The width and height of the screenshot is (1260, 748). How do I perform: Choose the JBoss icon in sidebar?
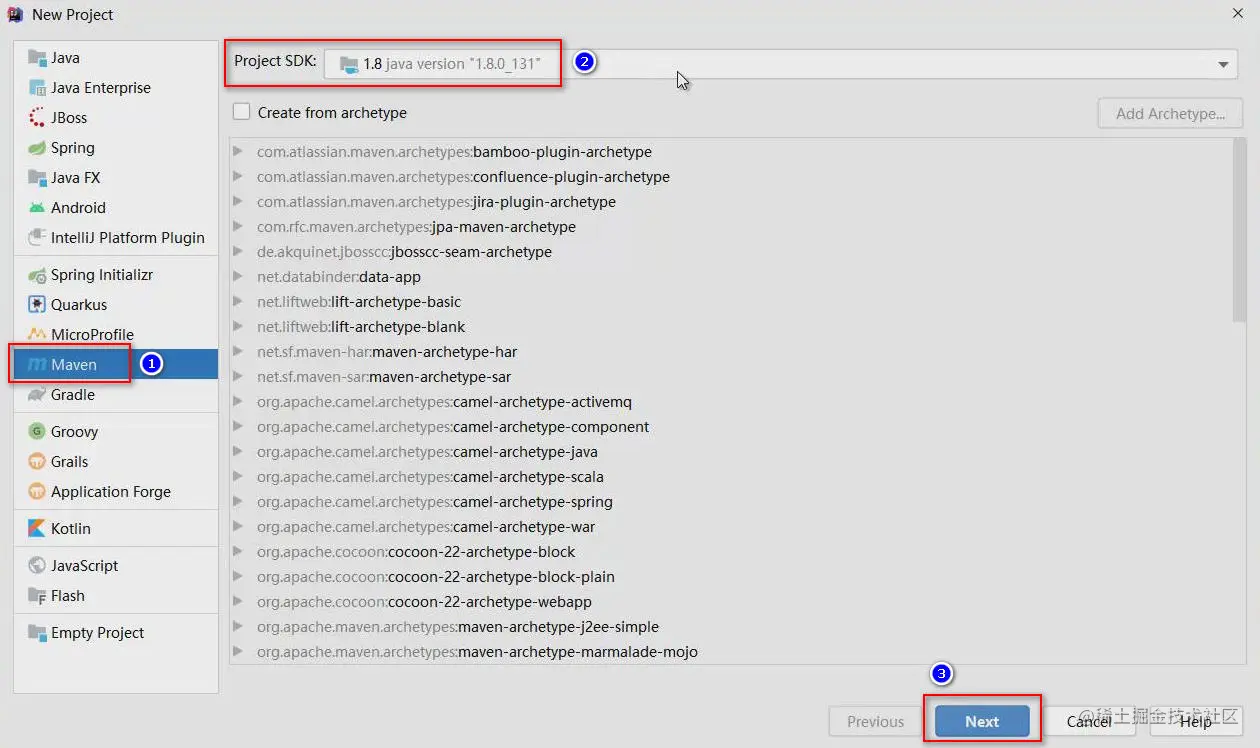click(x=37, y=118)
